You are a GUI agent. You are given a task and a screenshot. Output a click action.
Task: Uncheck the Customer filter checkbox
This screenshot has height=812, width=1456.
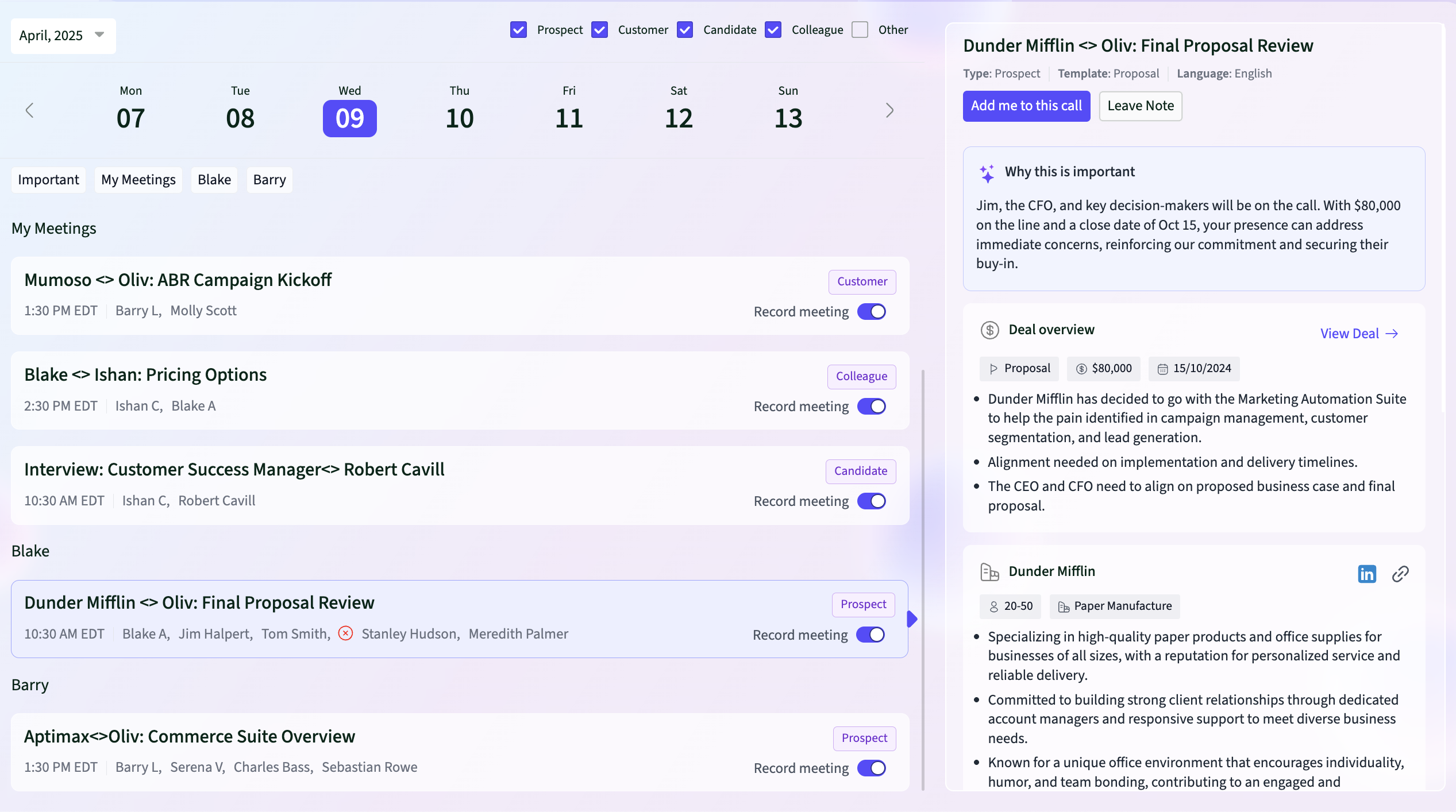click(599, 30)
